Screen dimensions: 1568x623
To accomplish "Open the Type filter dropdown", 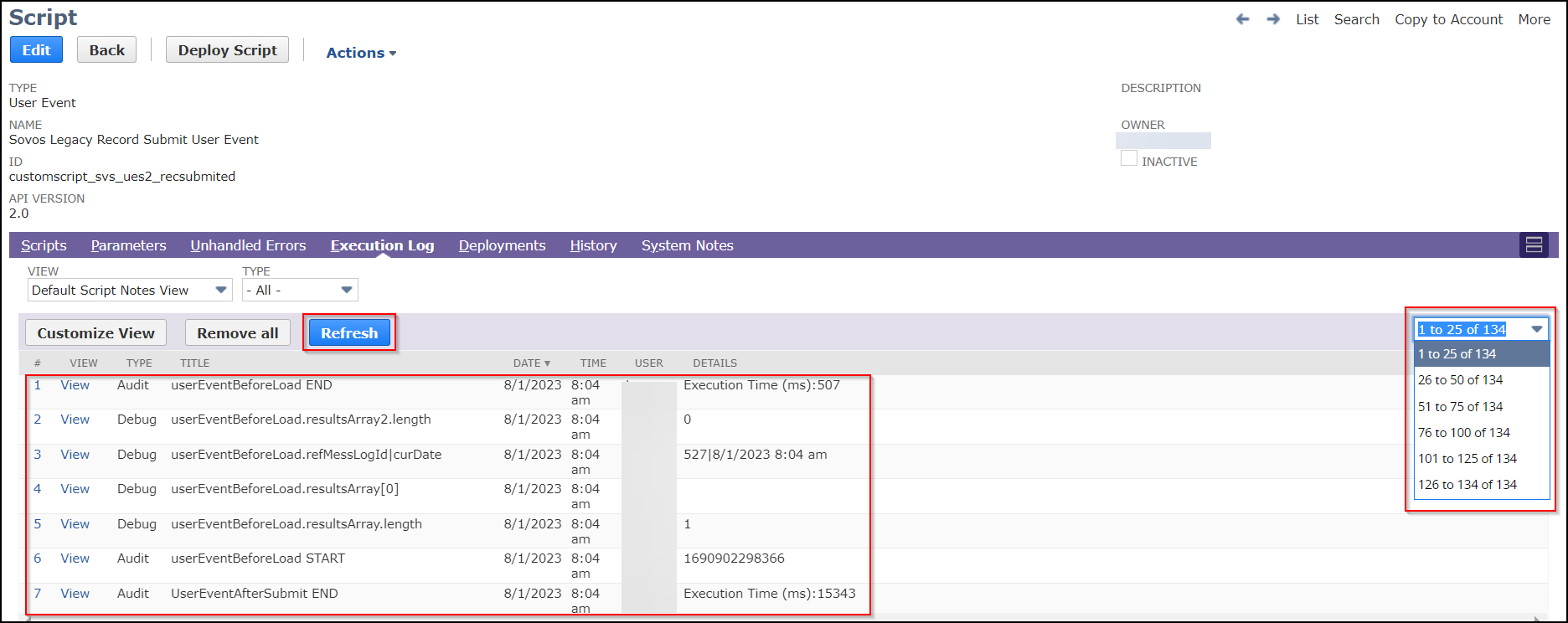I will (300, 291).
